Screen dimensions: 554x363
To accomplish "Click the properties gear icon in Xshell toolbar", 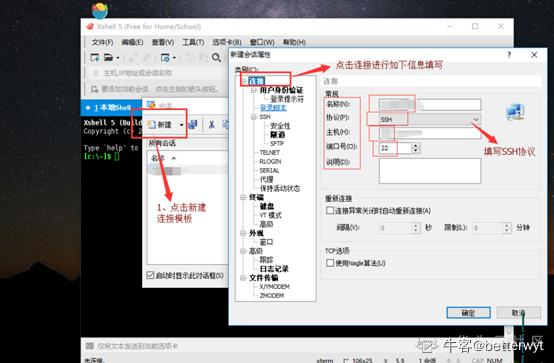I will 165,57.
